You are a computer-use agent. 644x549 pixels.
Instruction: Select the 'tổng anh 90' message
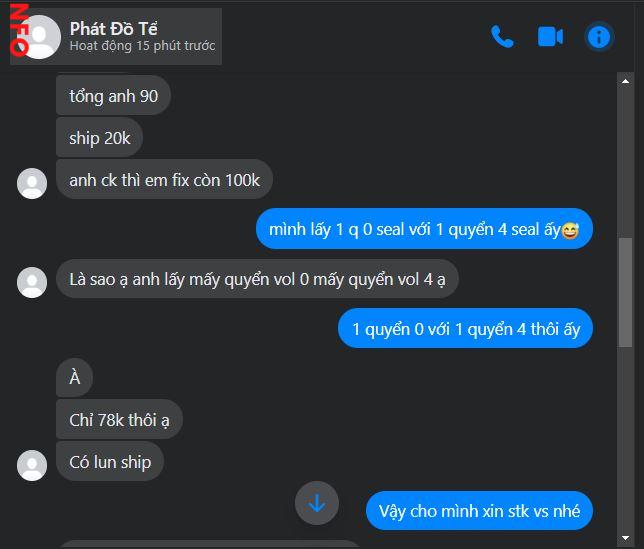click(113, 96)
